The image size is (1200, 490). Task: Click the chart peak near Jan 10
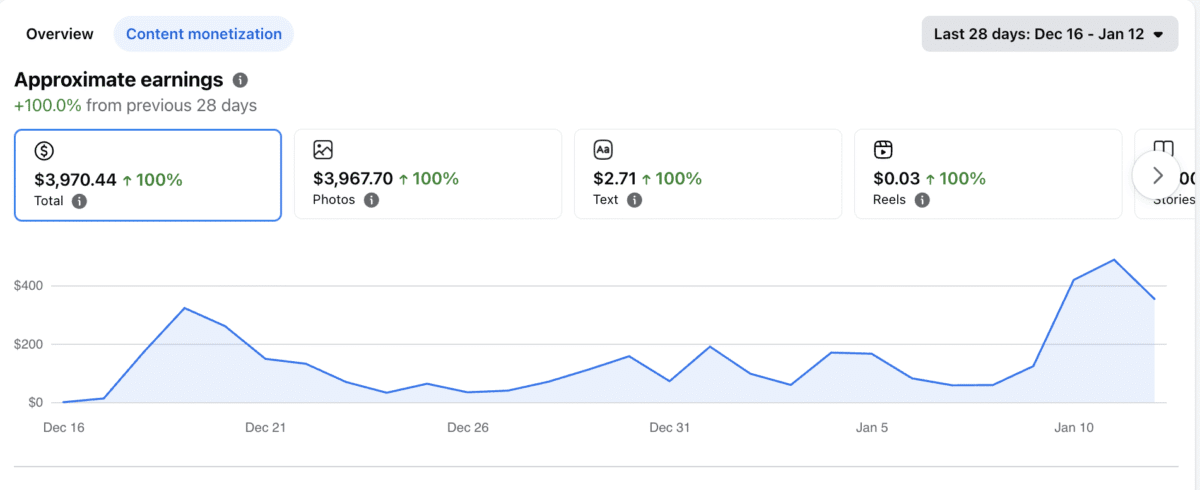point(1114,260)
